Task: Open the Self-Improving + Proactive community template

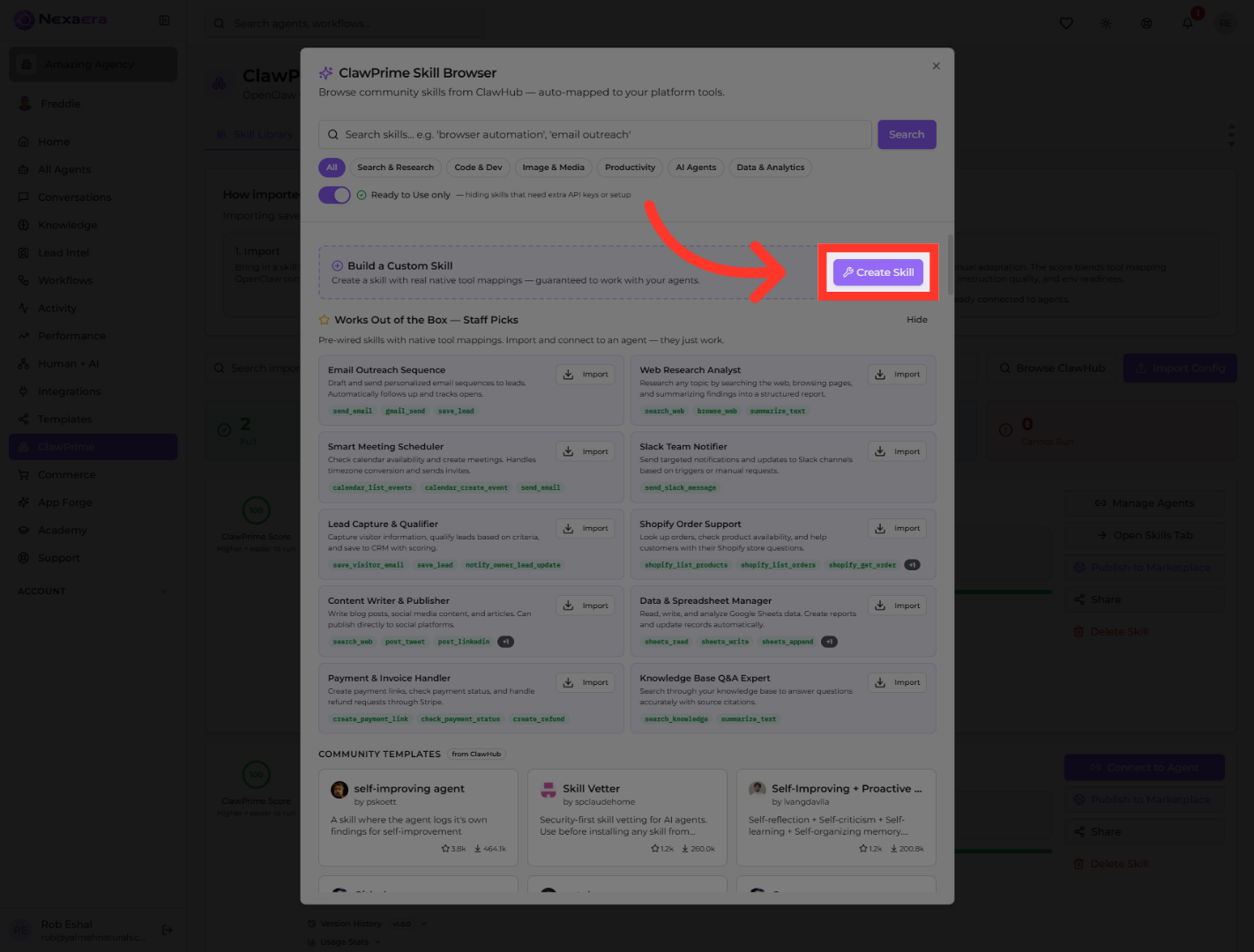Action: point(836,817)
